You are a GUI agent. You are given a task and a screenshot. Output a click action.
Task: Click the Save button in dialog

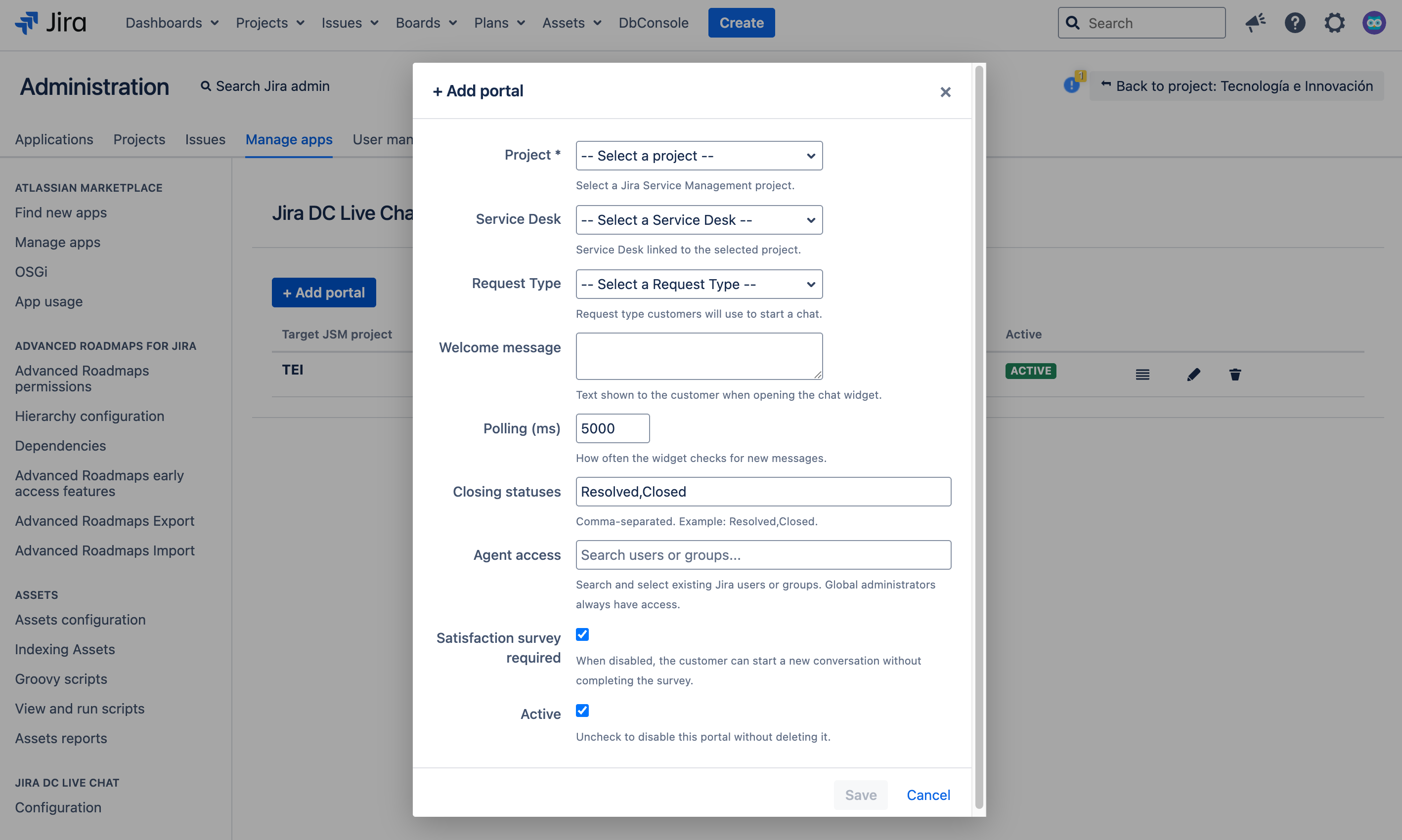tap(861, 795)
